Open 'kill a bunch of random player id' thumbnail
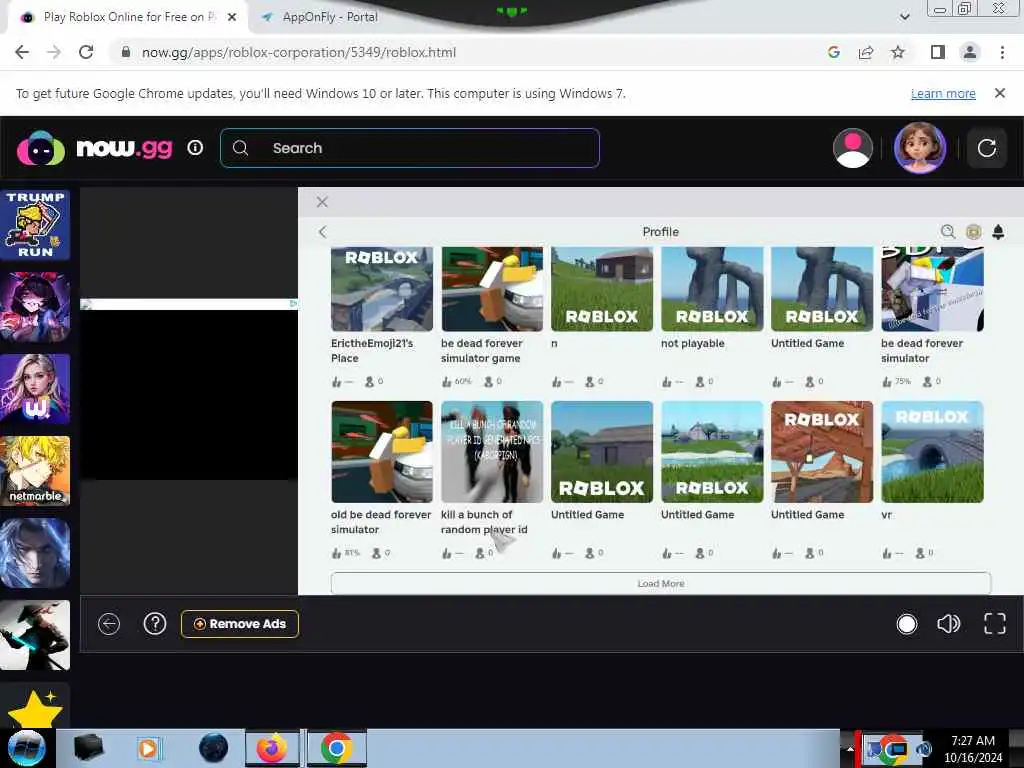This screenshot has height=768, width=1024. 492,452
